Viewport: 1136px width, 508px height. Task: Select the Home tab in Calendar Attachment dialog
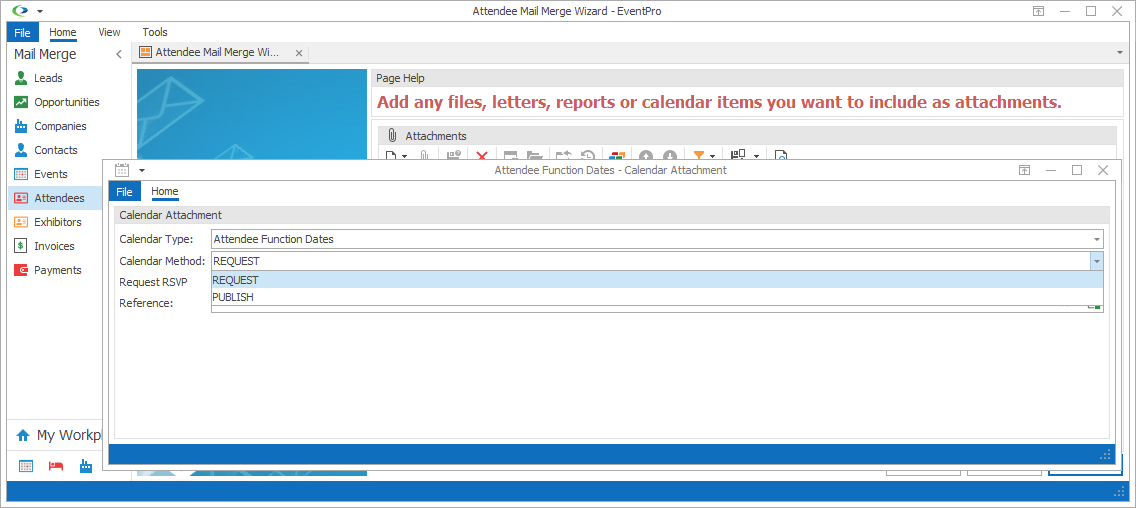tap(164, 191)
